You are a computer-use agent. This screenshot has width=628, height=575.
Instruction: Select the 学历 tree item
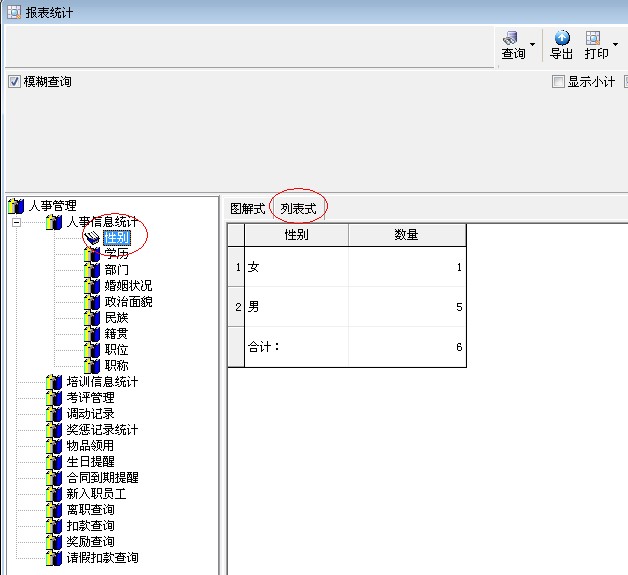[117, 254]
